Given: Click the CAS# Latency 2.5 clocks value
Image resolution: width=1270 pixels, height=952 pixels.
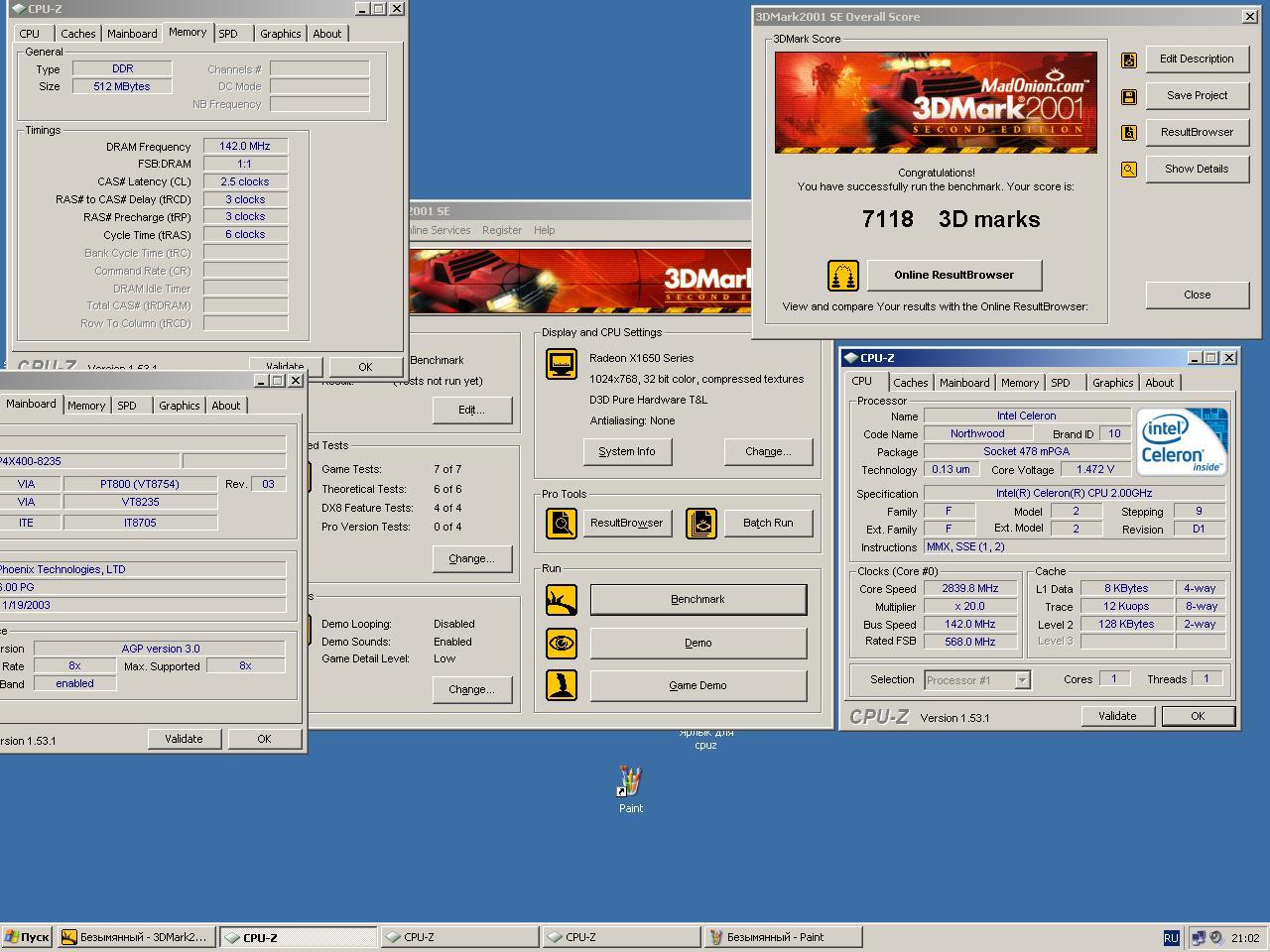Looking at the screenshot, I should click(245, 181).
